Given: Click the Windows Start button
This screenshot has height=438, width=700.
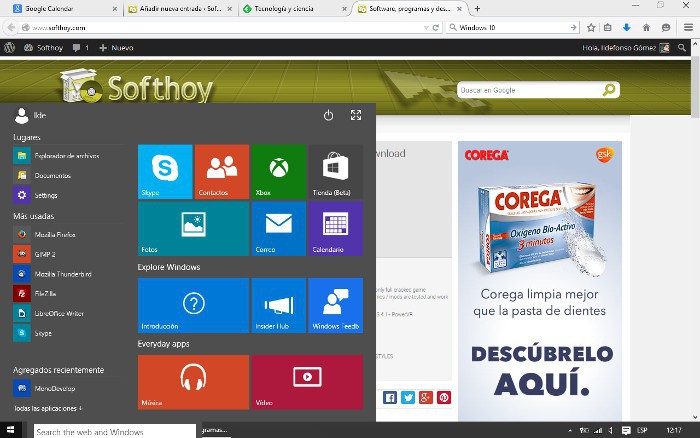Looking at the screenshot, I should pos(10,430).
